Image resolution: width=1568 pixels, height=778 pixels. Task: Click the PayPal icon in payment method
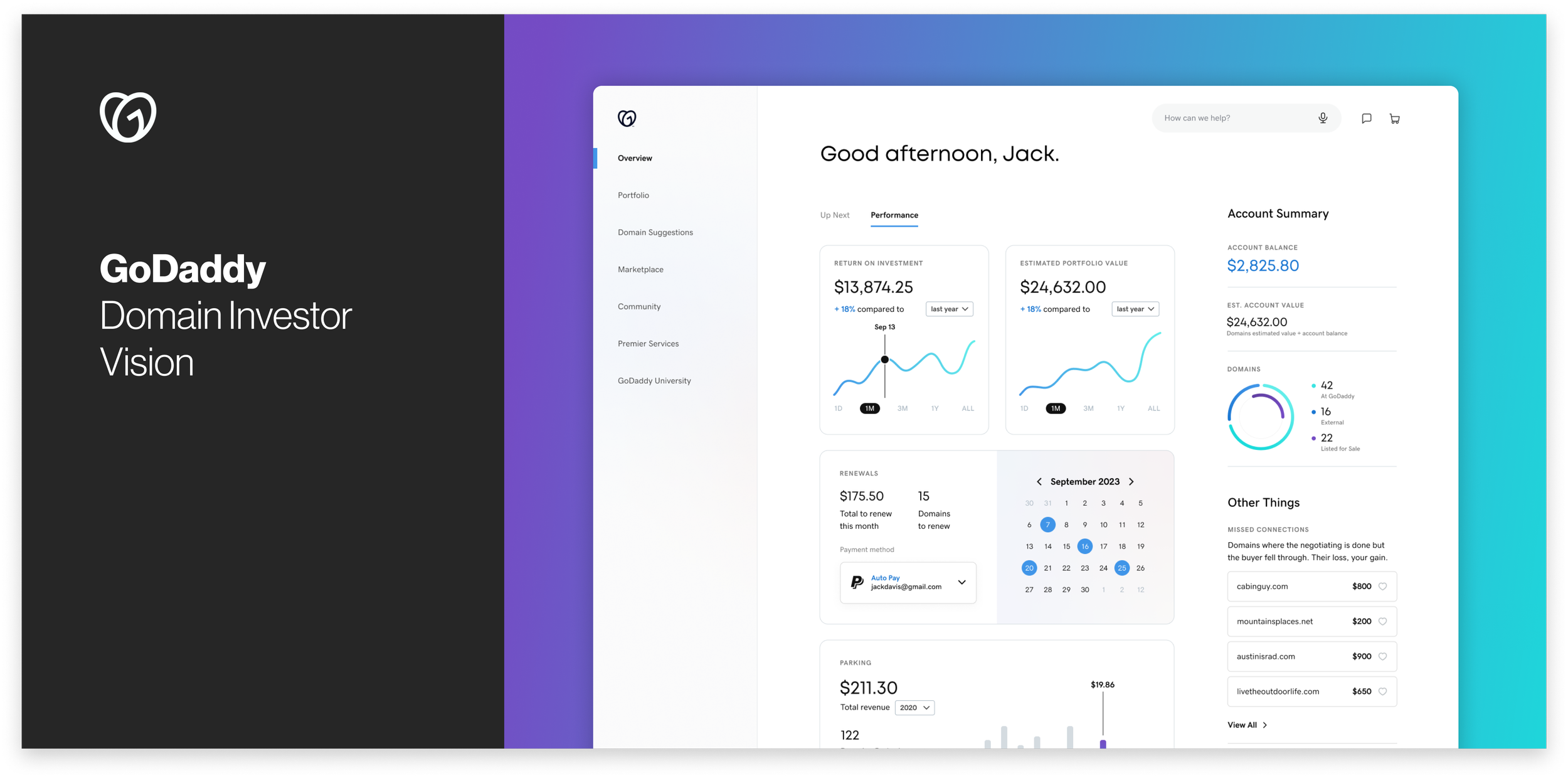(857, 583)
